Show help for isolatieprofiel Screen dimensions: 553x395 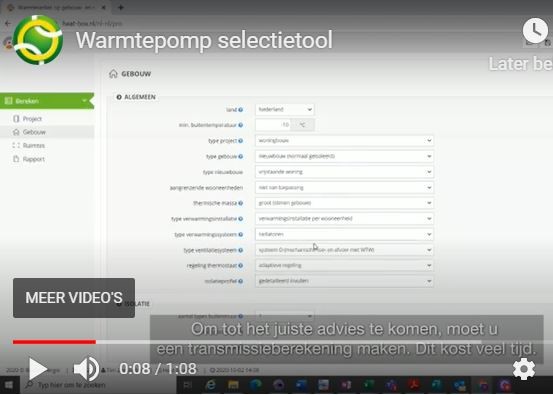pyautogui.click(x=241, y=281)
